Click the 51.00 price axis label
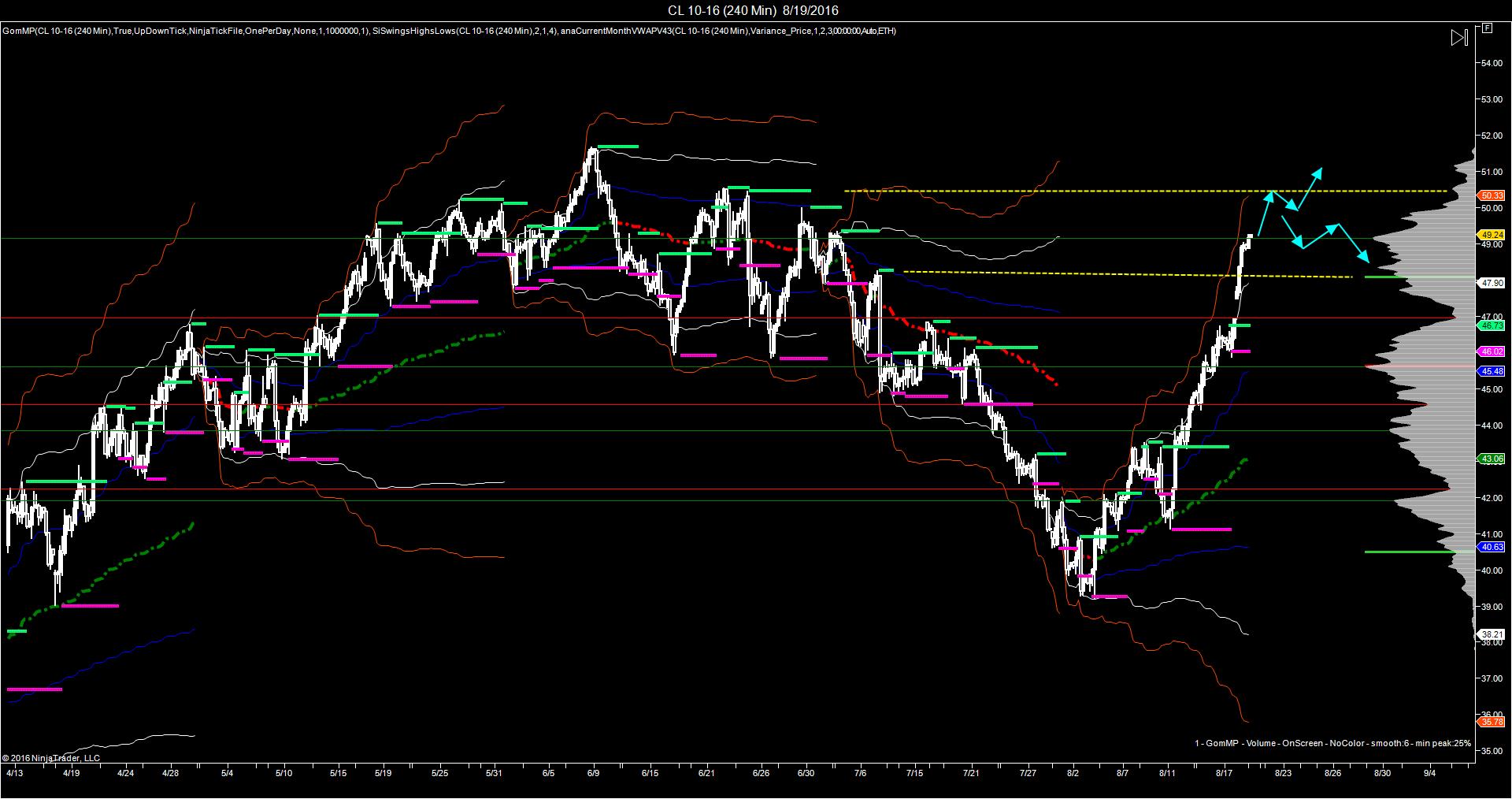The image size is (1512, 799). pyautogui.click(x=1492, y=172)
